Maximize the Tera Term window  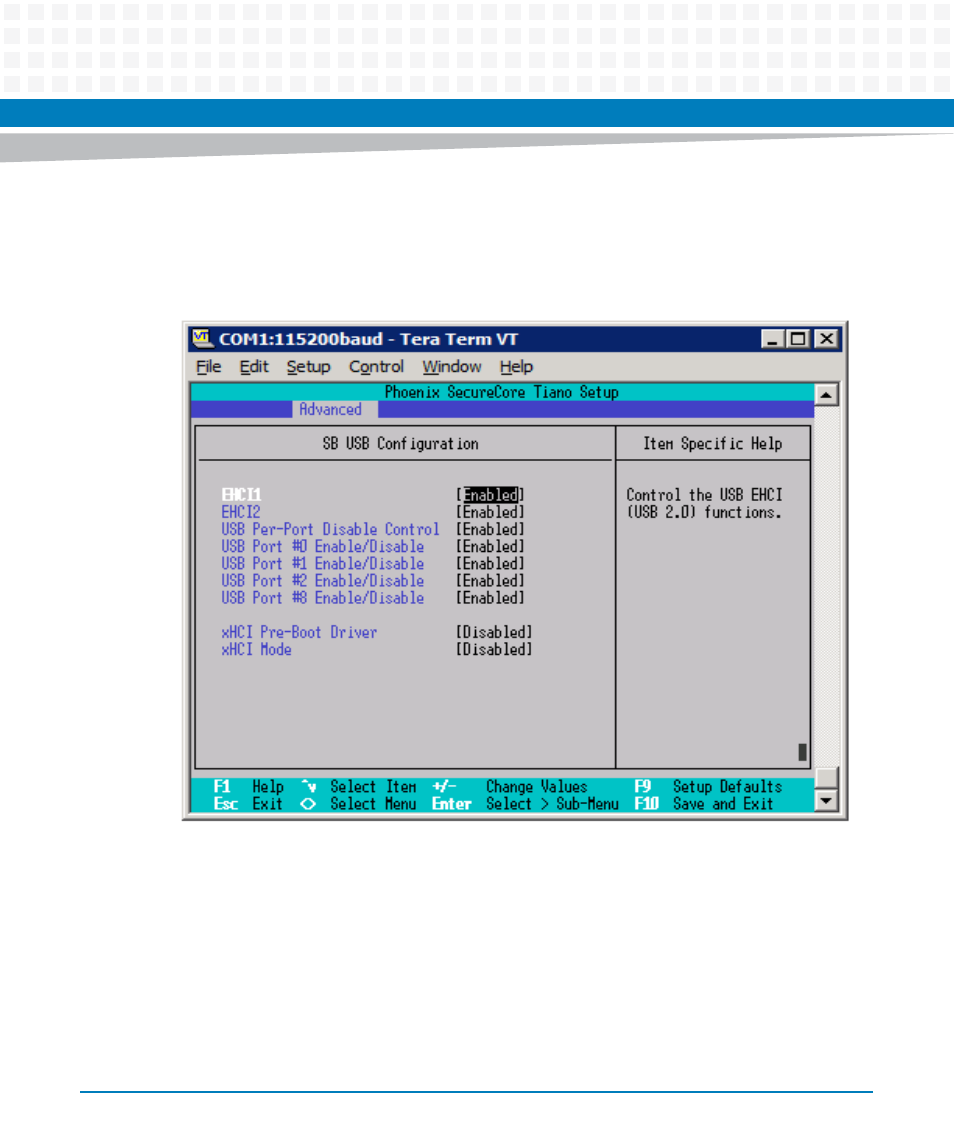coord(797,339)
